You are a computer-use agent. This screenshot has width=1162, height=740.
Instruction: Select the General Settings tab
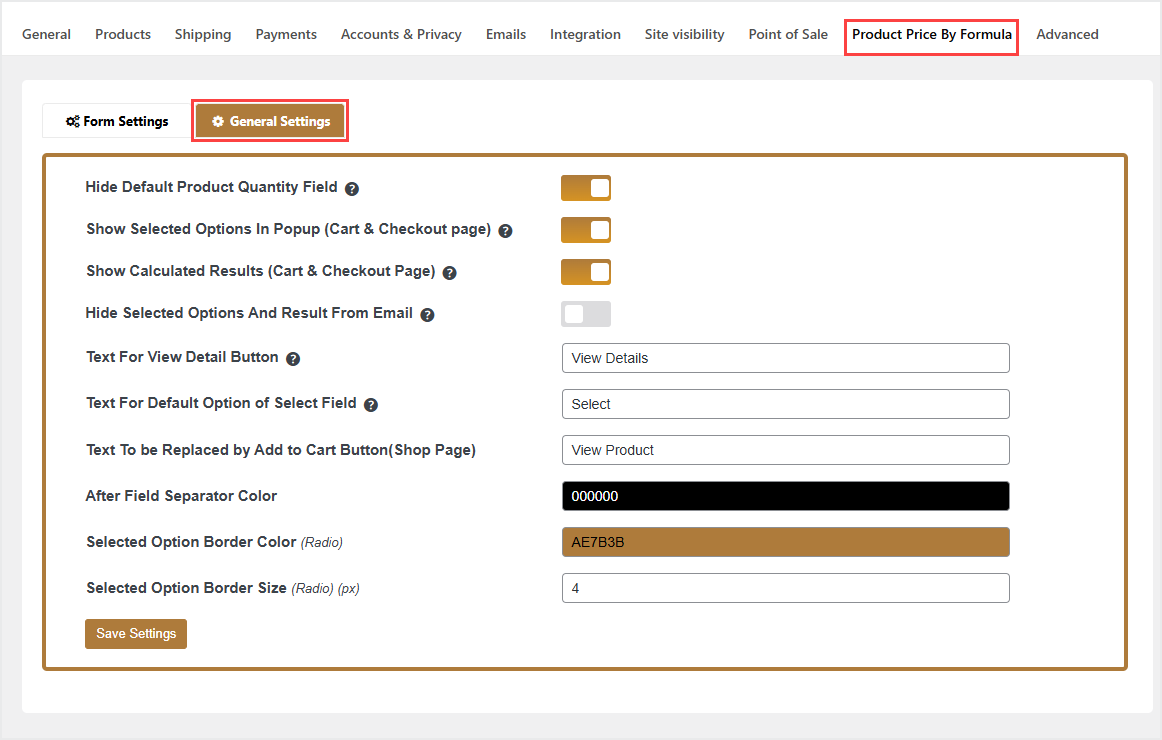point(270,121)
